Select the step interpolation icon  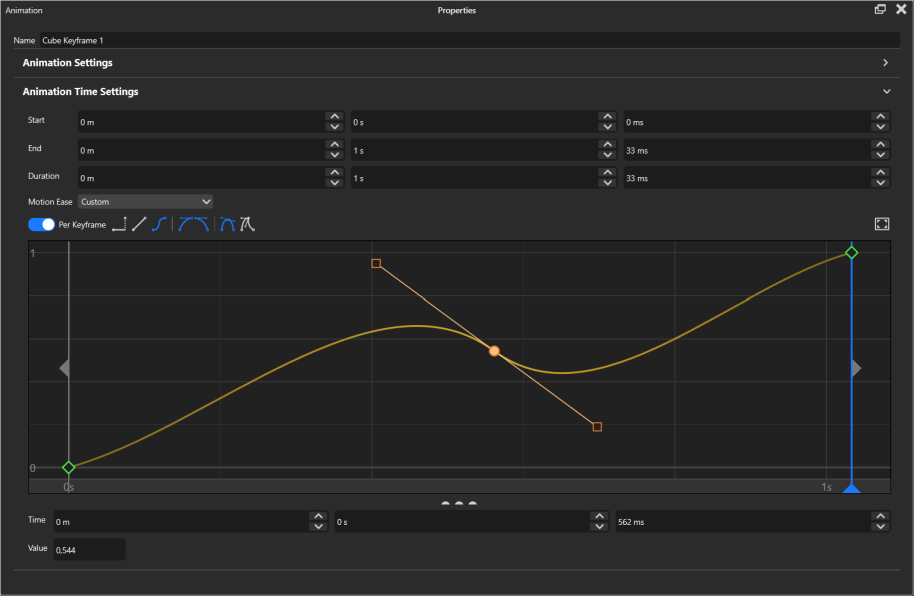119,225
